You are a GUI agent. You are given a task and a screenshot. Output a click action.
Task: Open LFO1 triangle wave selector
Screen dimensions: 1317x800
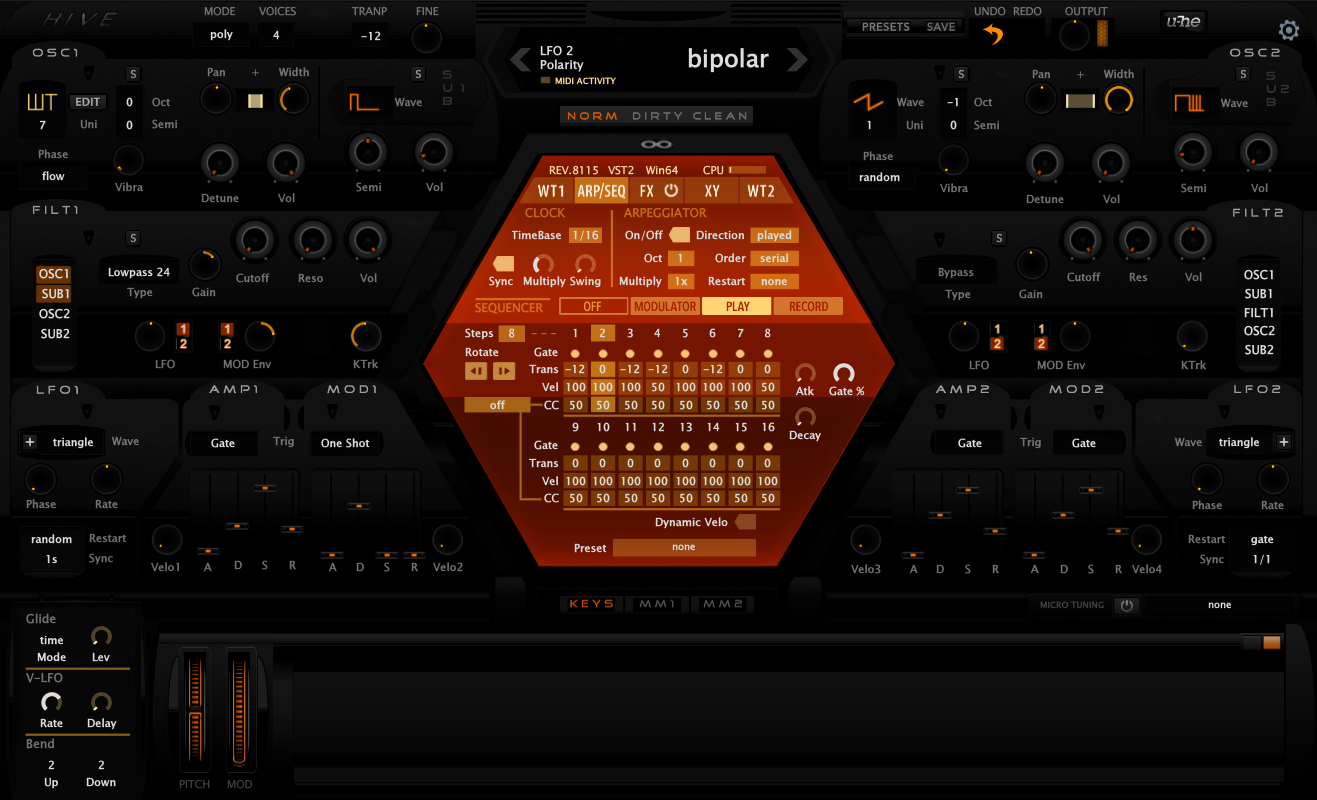73,442
